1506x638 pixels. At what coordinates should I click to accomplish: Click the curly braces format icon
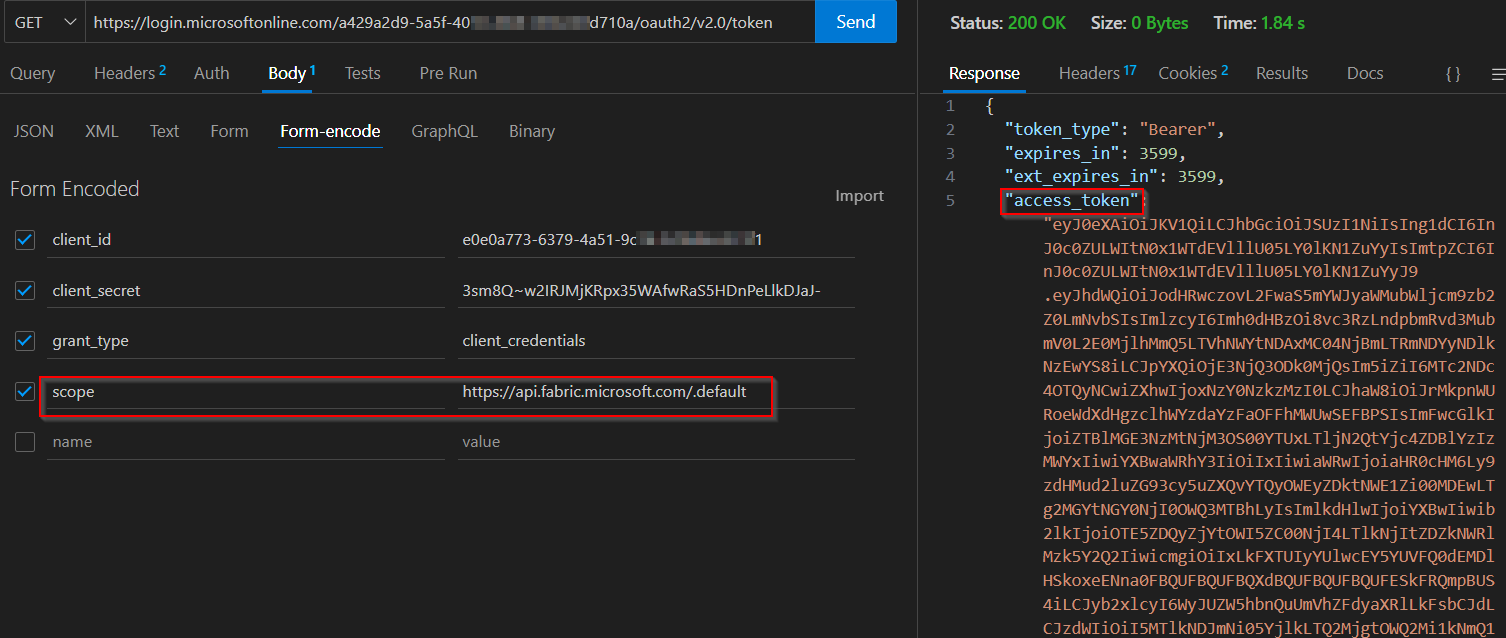point(1453,74)
